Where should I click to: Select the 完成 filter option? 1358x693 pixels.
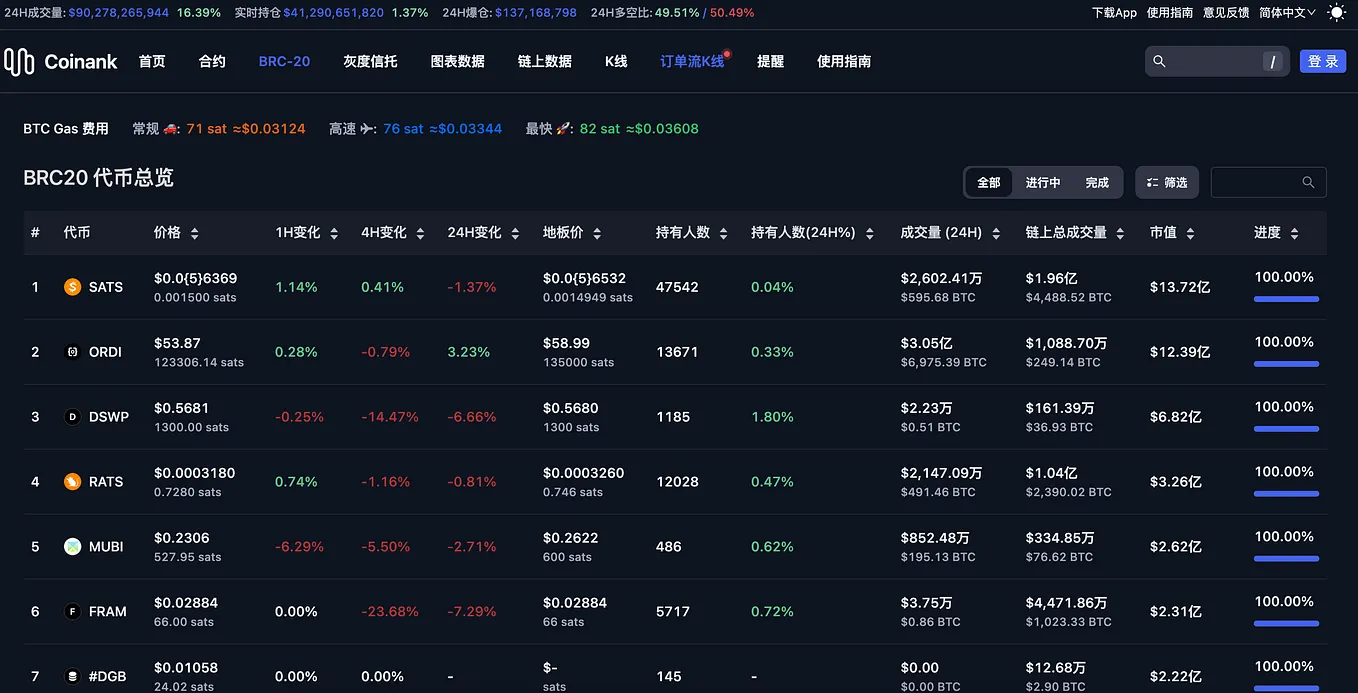(1097, 183)
